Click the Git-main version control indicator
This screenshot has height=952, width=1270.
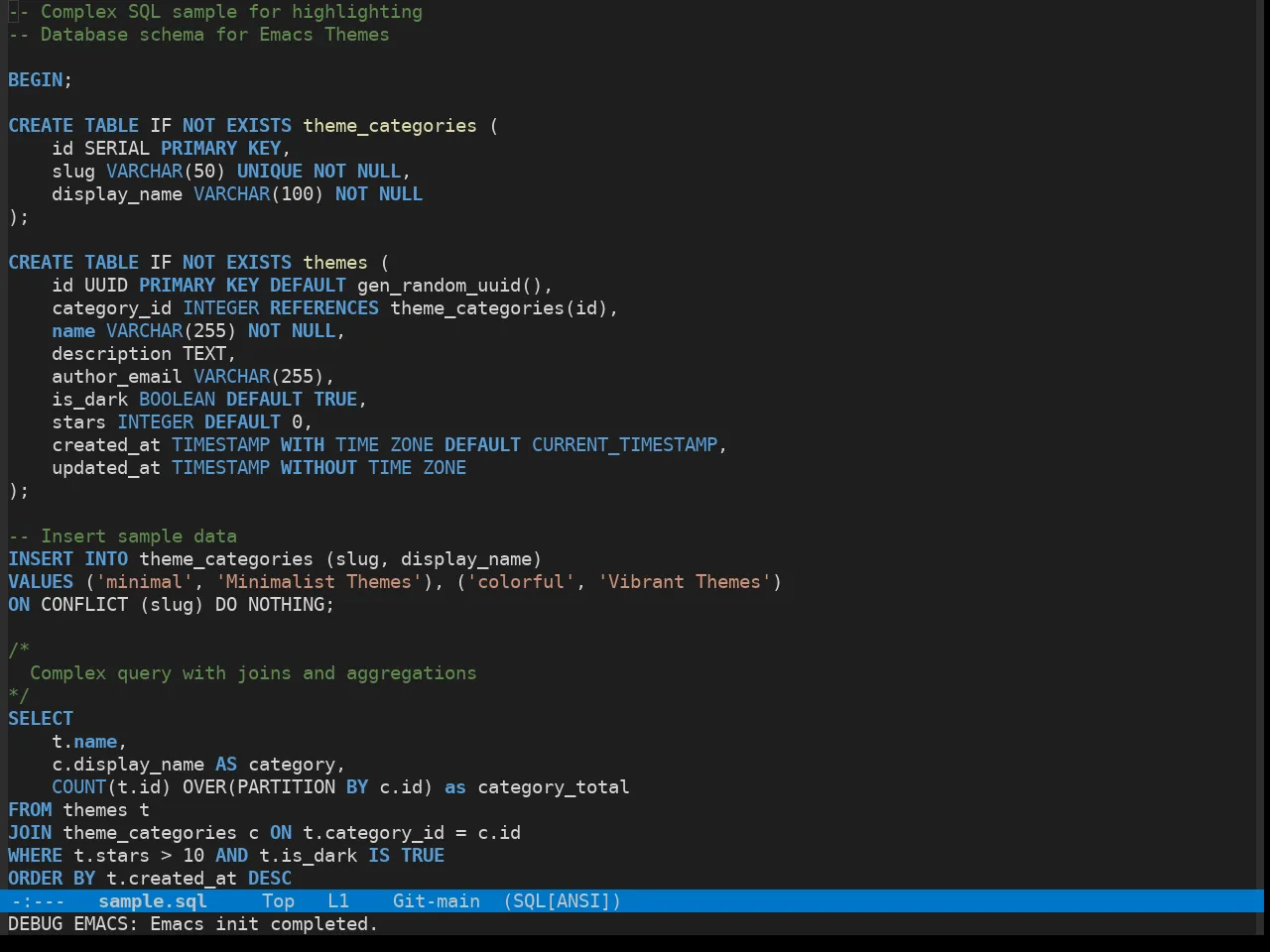pos(437,901)
